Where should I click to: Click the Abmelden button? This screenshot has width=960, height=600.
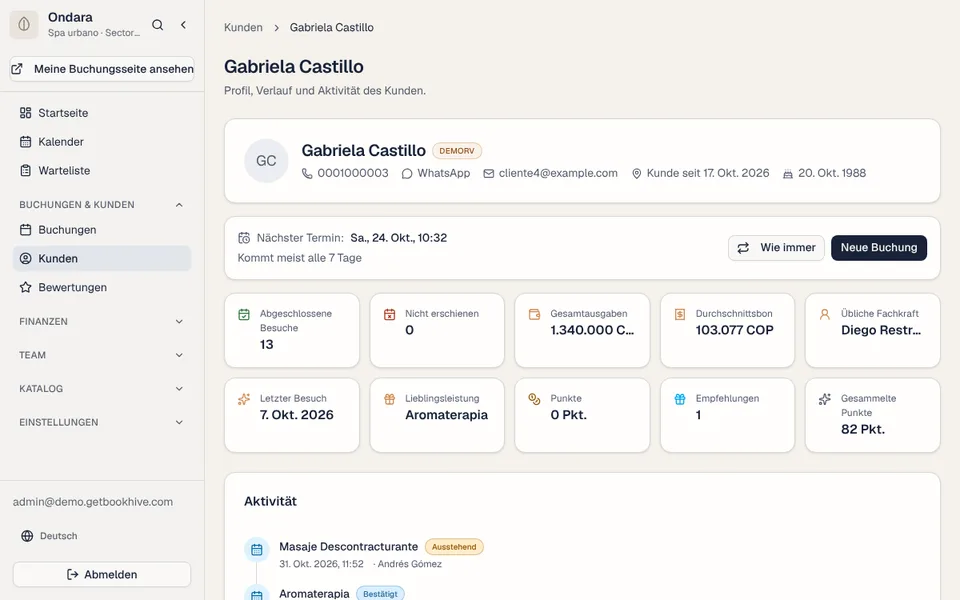point(102,574)
